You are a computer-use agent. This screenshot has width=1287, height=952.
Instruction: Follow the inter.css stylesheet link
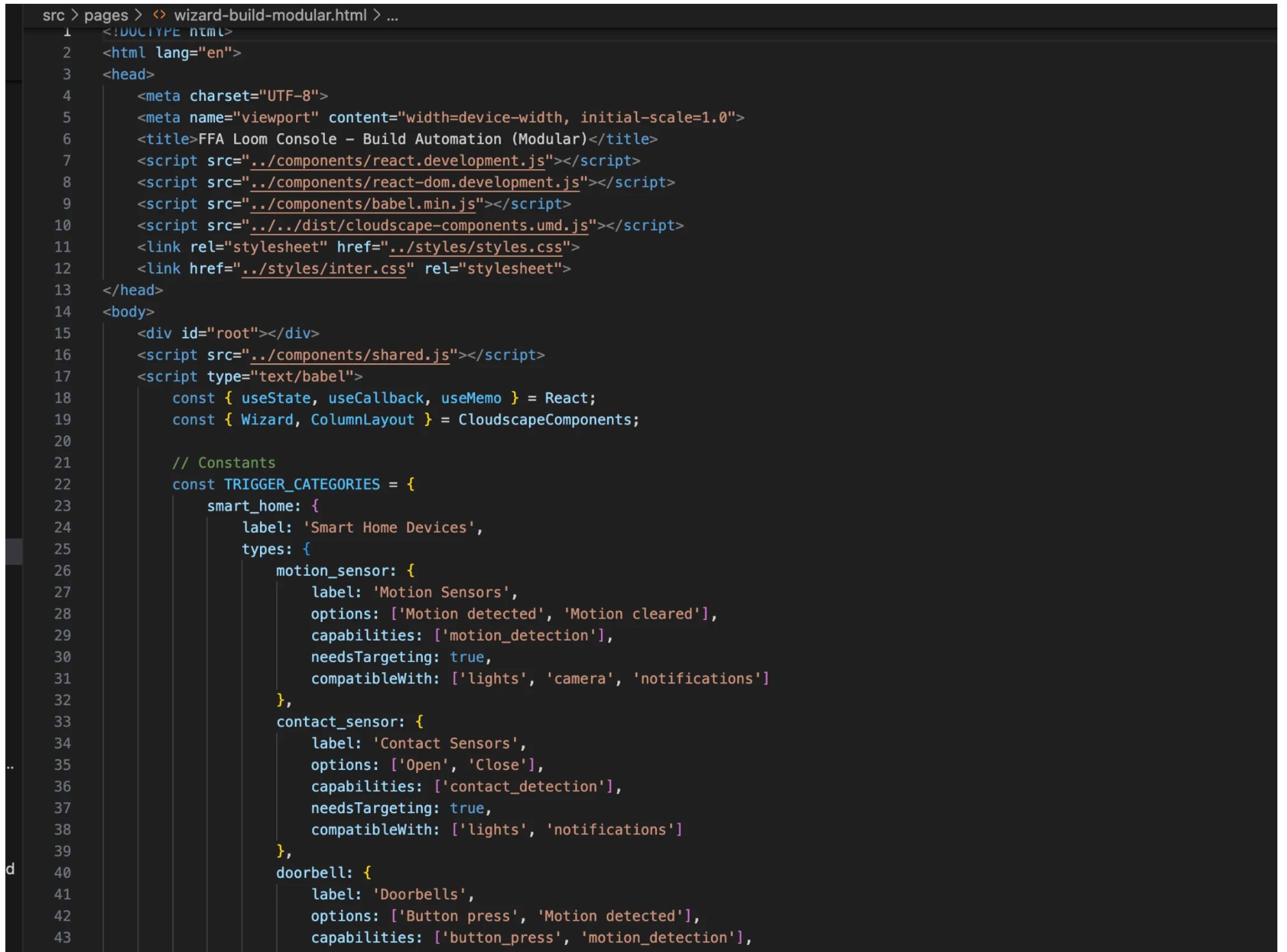[x=324, y=269]
